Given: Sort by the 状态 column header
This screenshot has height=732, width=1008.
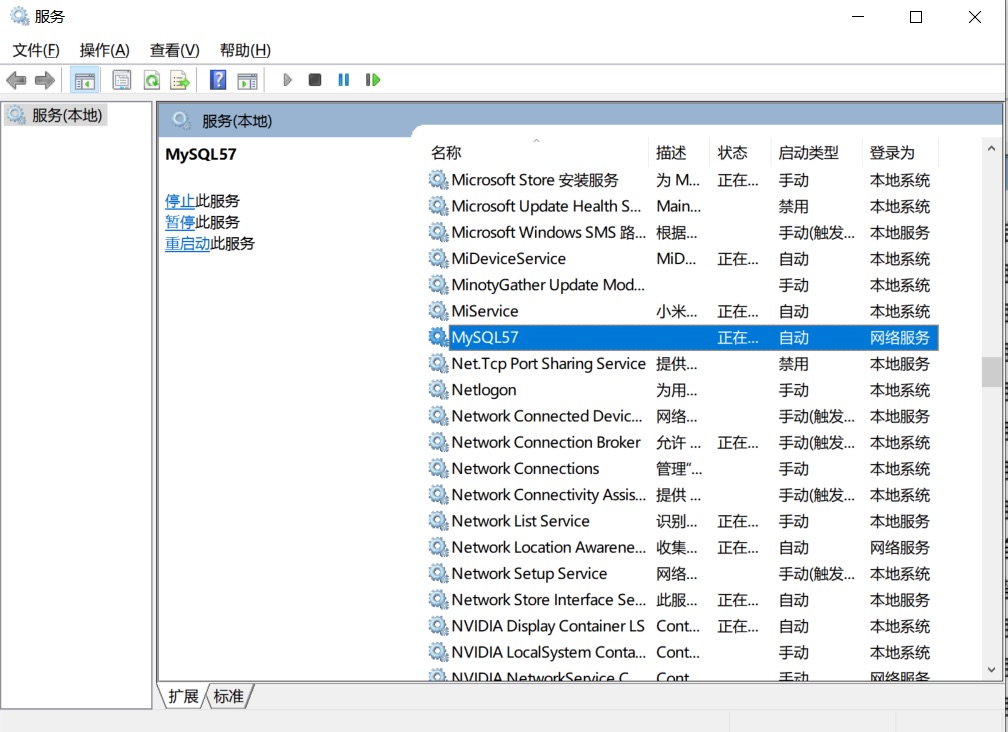Looking at the screenshot, I should click(739, 152).
